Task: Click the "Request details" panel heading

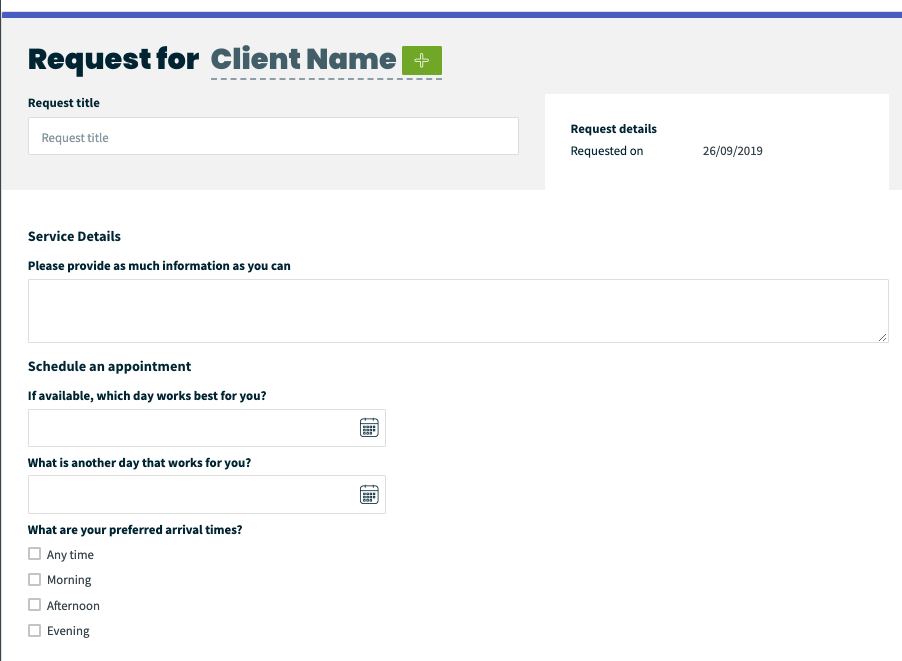Action: (x=613, y=129)
